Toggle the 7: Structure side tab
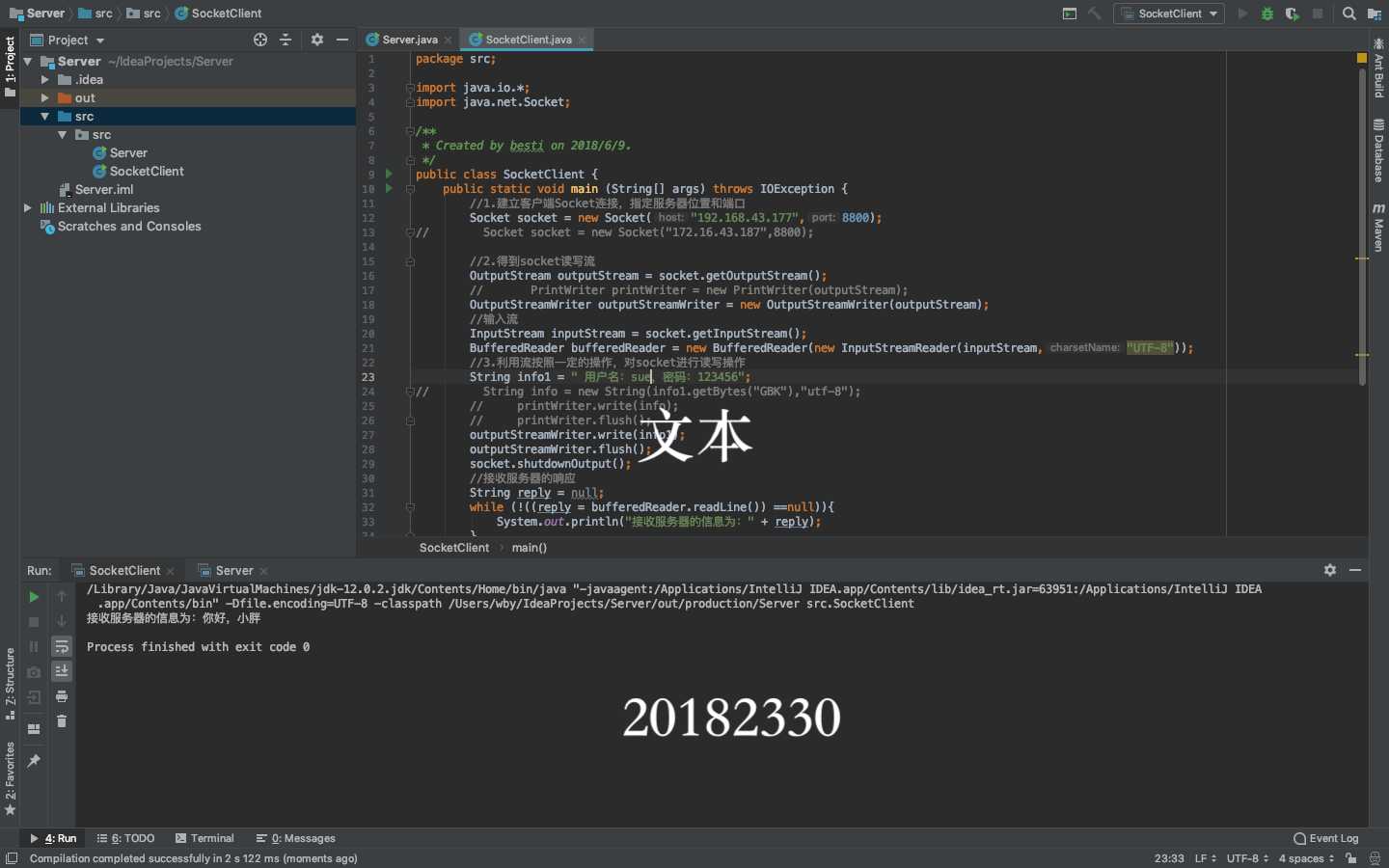Image resolution: width=1389 pixels, height=868 pixels. click(10, 684)
